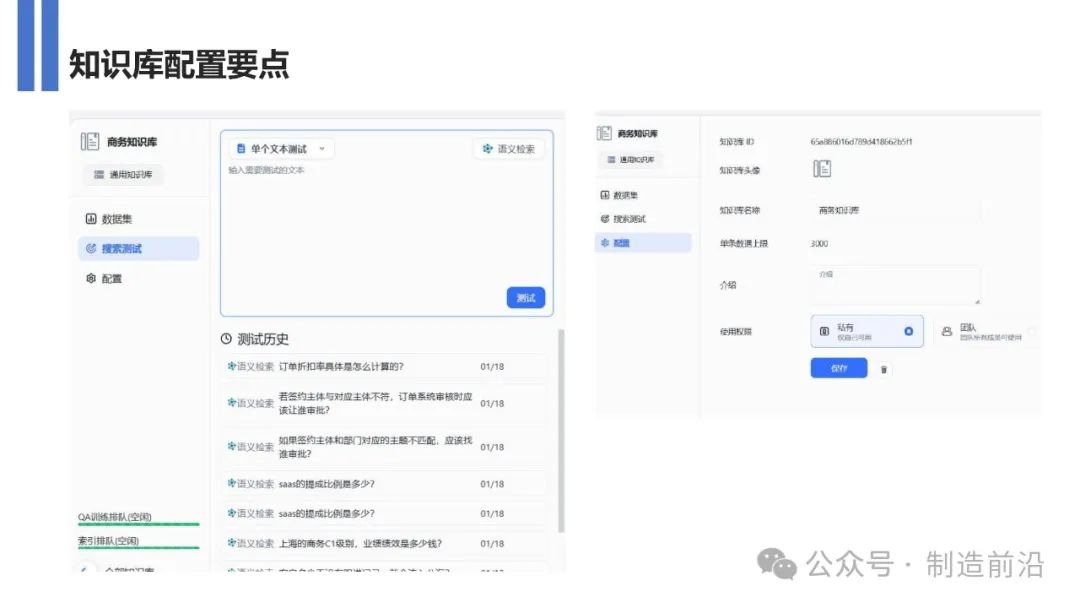Open the 单个文本测试 dropdown
Image resolution: width=1080 pixels, height=608 pixels.
click(x=280, y=149)
